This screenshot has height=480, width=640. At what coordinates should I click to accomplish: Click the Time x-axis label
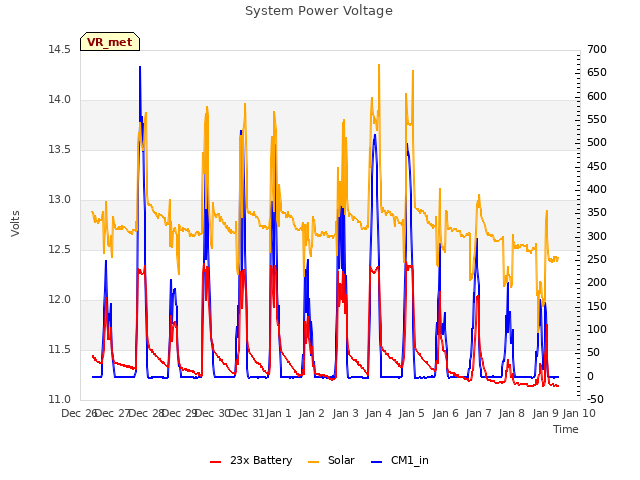point(566,429)
